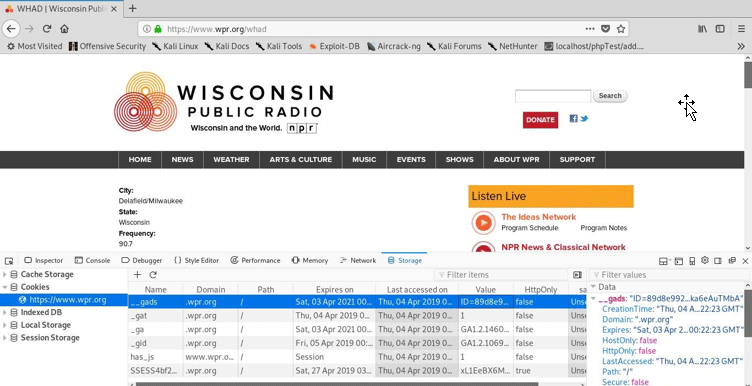The image size is (752, 386).
Task: Go back to previous page
Action: (x=11, y=29)
